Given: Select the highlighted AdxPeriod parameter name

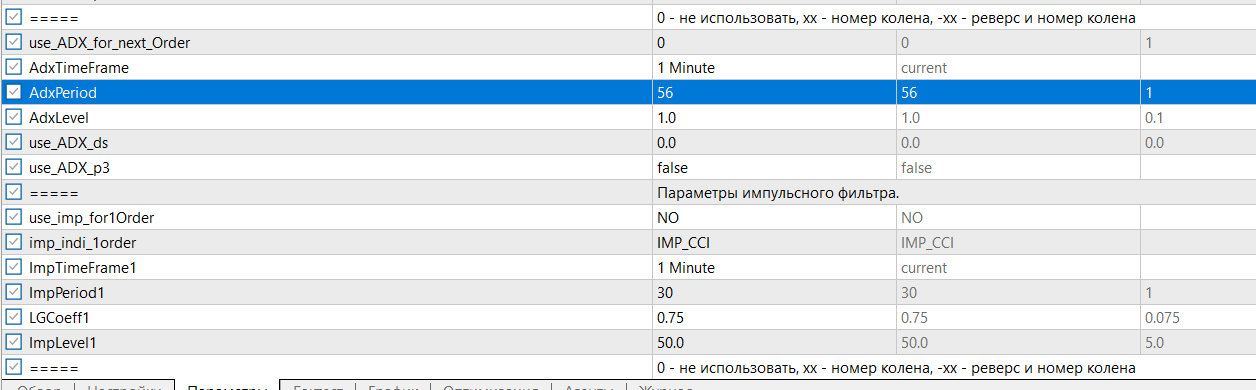Looking at the screenshot, I should [63, 93].
